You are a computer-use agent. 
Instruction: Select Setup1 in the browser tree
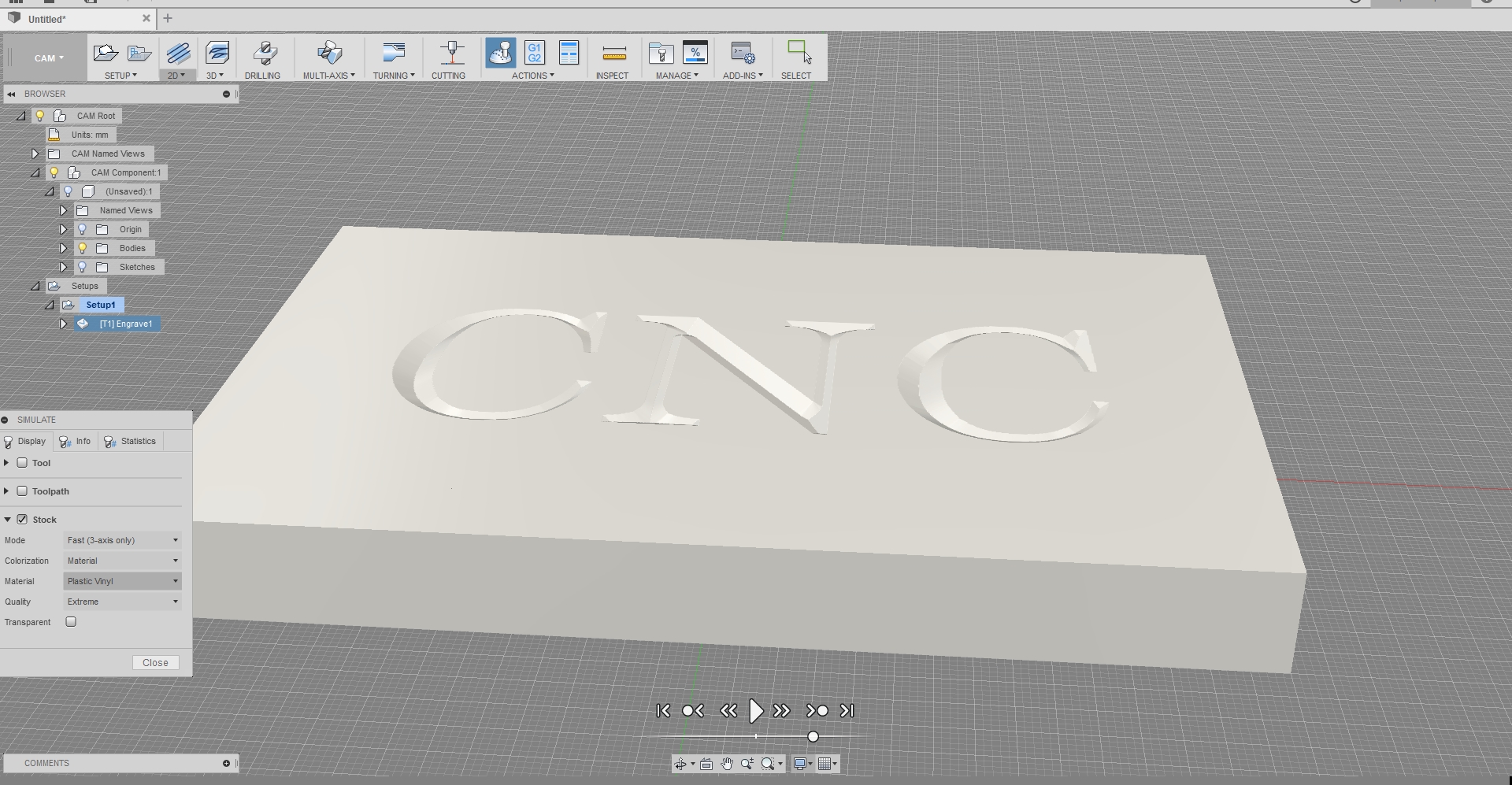click(x=100, y=305)
